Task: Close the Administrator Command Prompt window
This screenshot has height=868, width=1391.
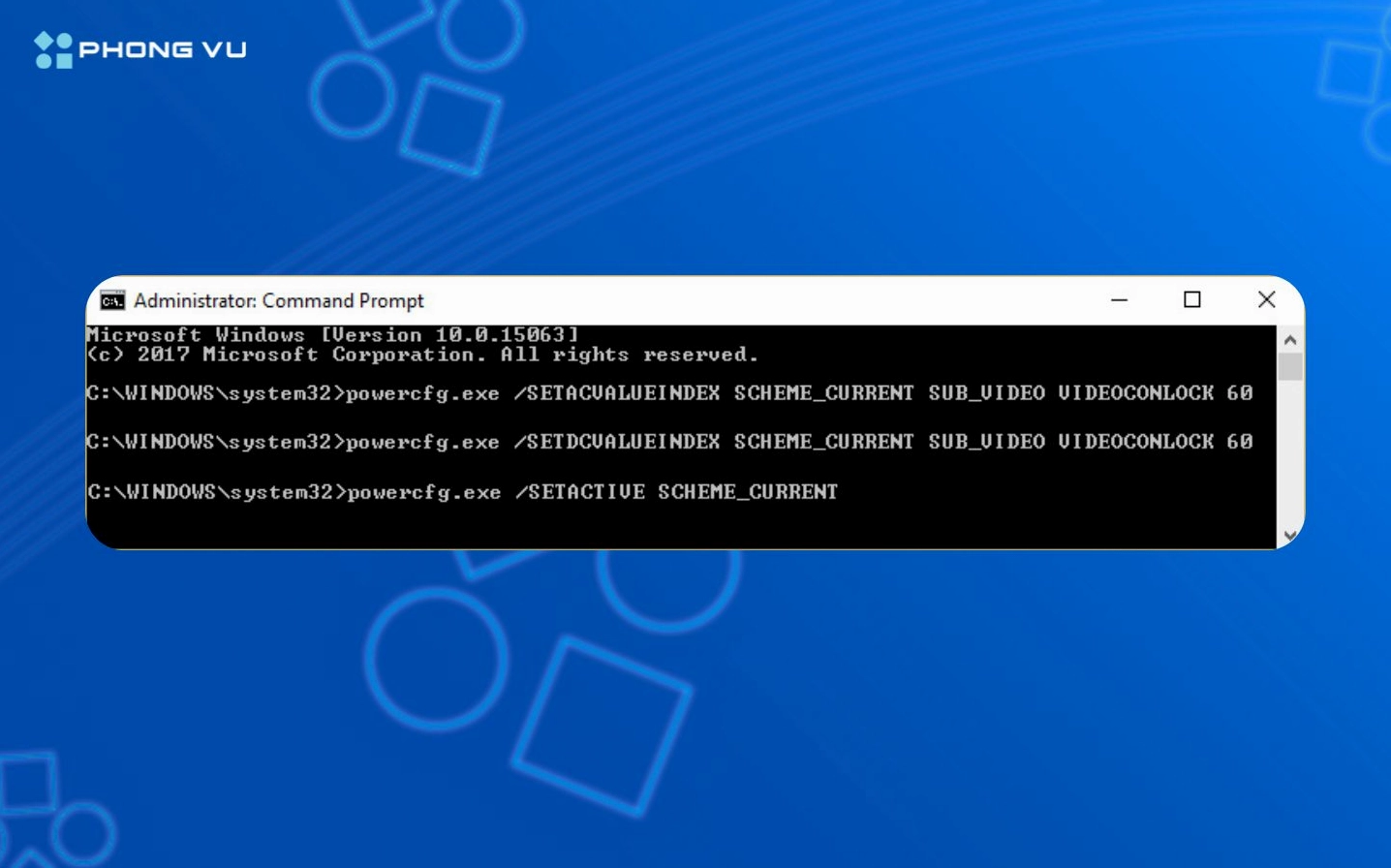Action: [1266, 300]
